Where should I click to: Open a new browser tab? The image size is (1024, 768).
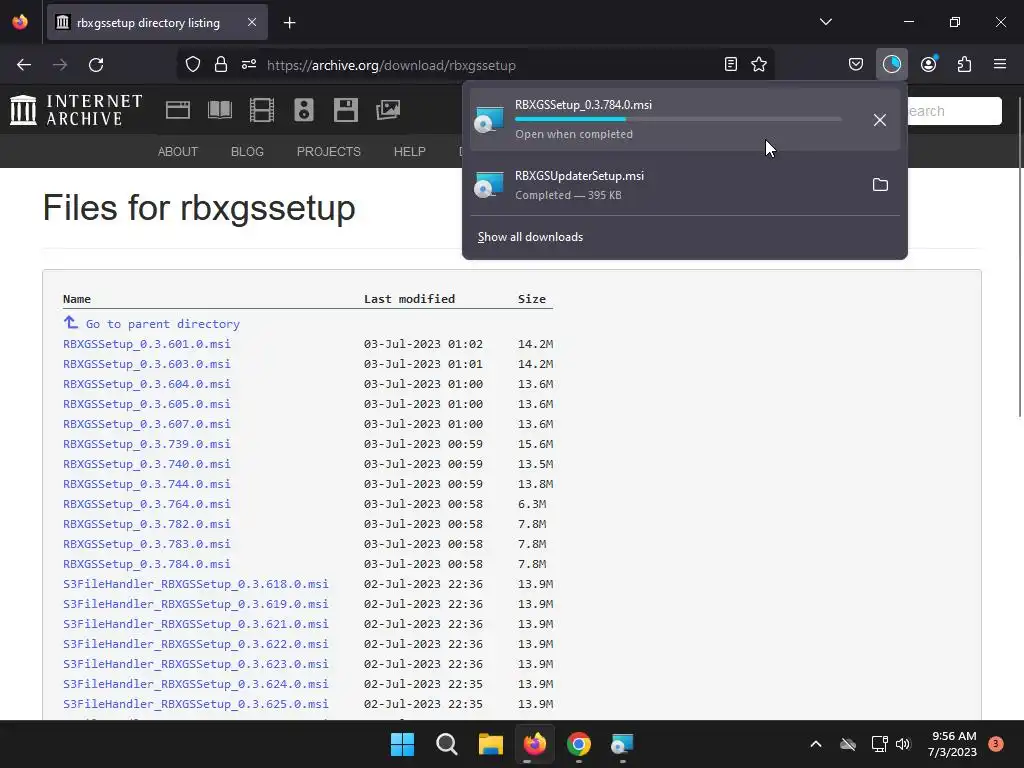(x=289, y=23)
